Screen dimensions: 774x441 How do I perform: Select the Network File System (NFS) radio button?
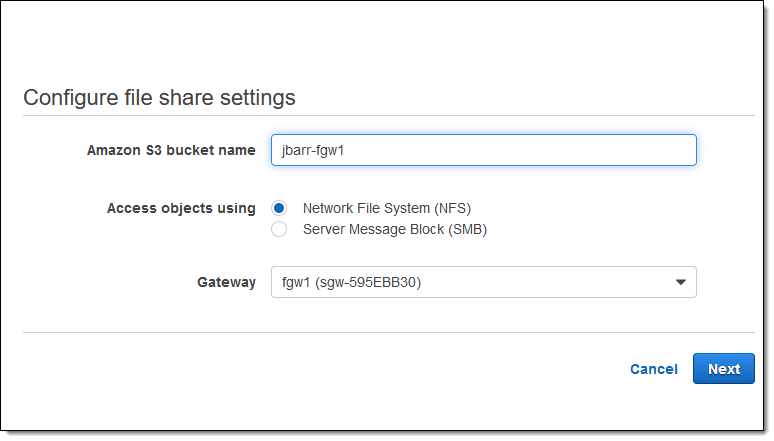tap(280, 208)
